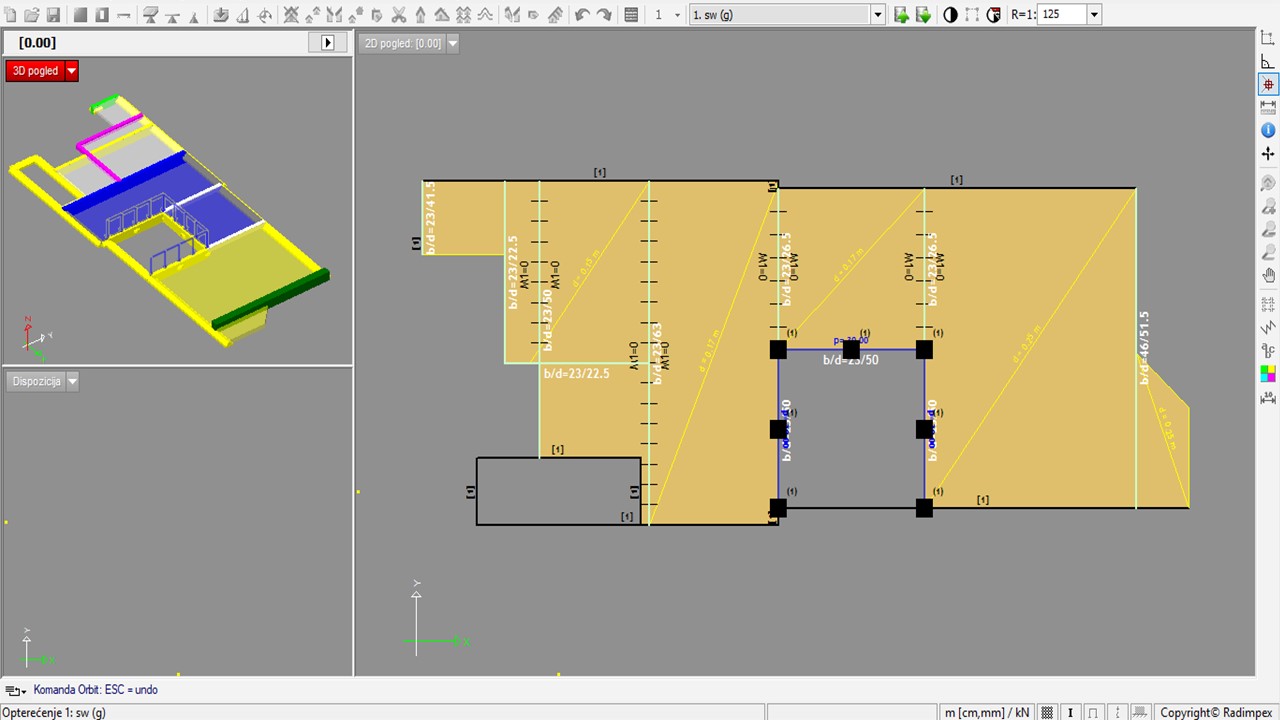Select the pan hand tool
The width and height of the screenshot is (1280, 720).
pyautogui.click(x=1268, y=275)
